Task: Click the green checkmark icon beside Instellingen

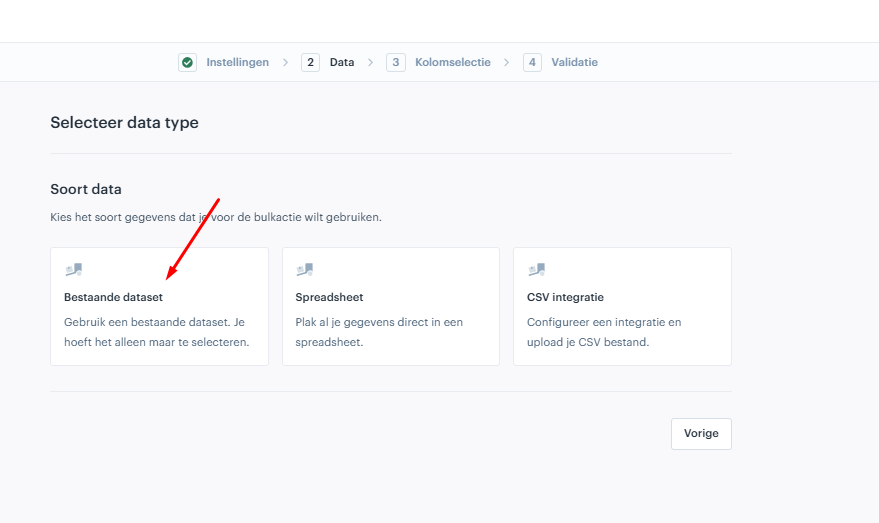Action: [187, 62]
